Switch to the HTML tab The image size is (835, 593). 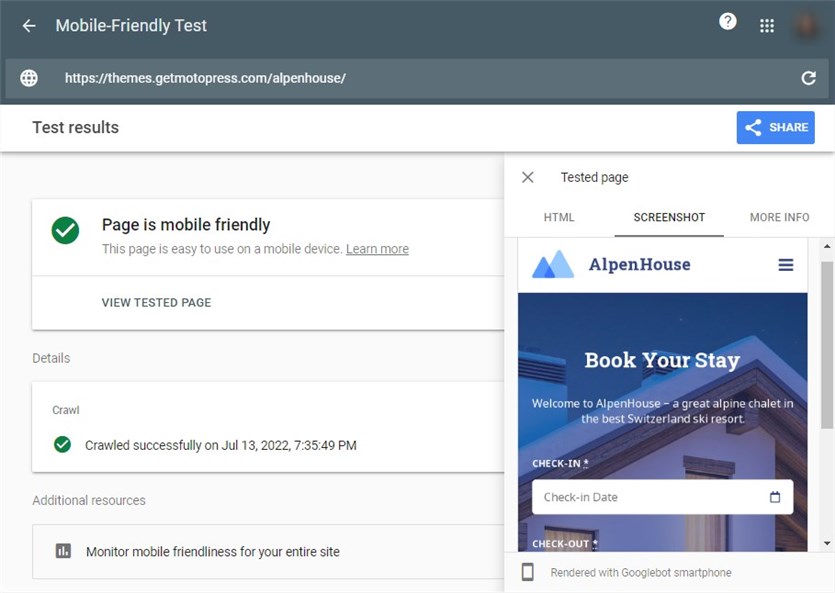click(x=559, y=217)
